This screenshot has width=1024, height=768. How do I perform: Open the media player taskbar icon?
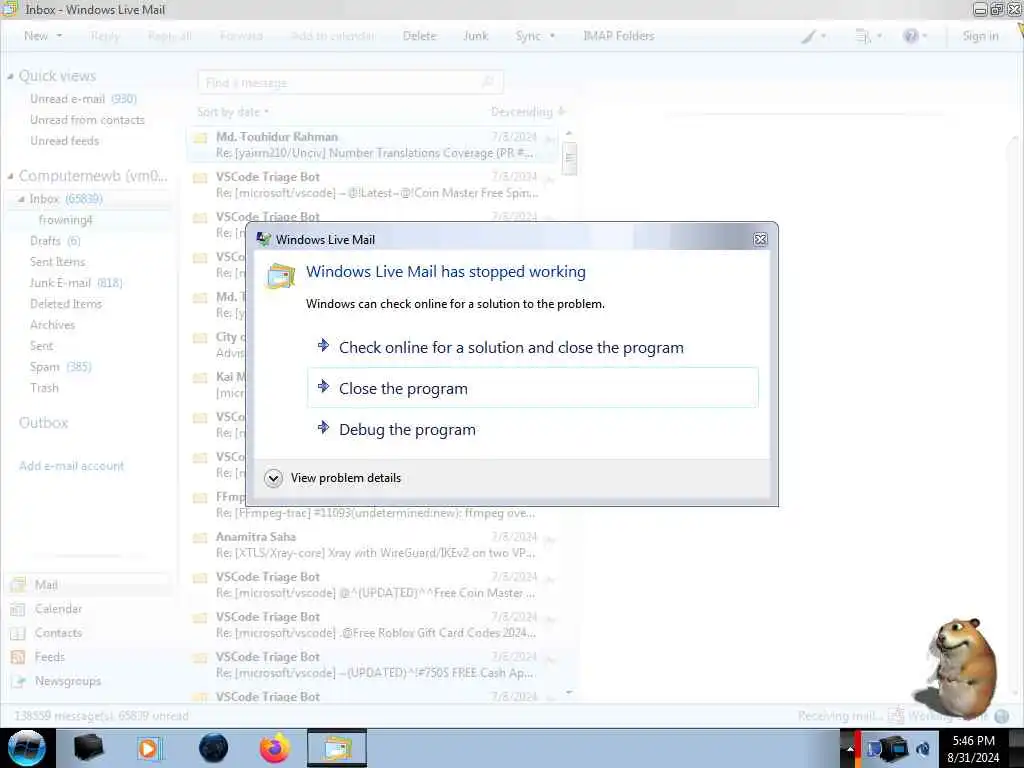[x=149, y=748]
